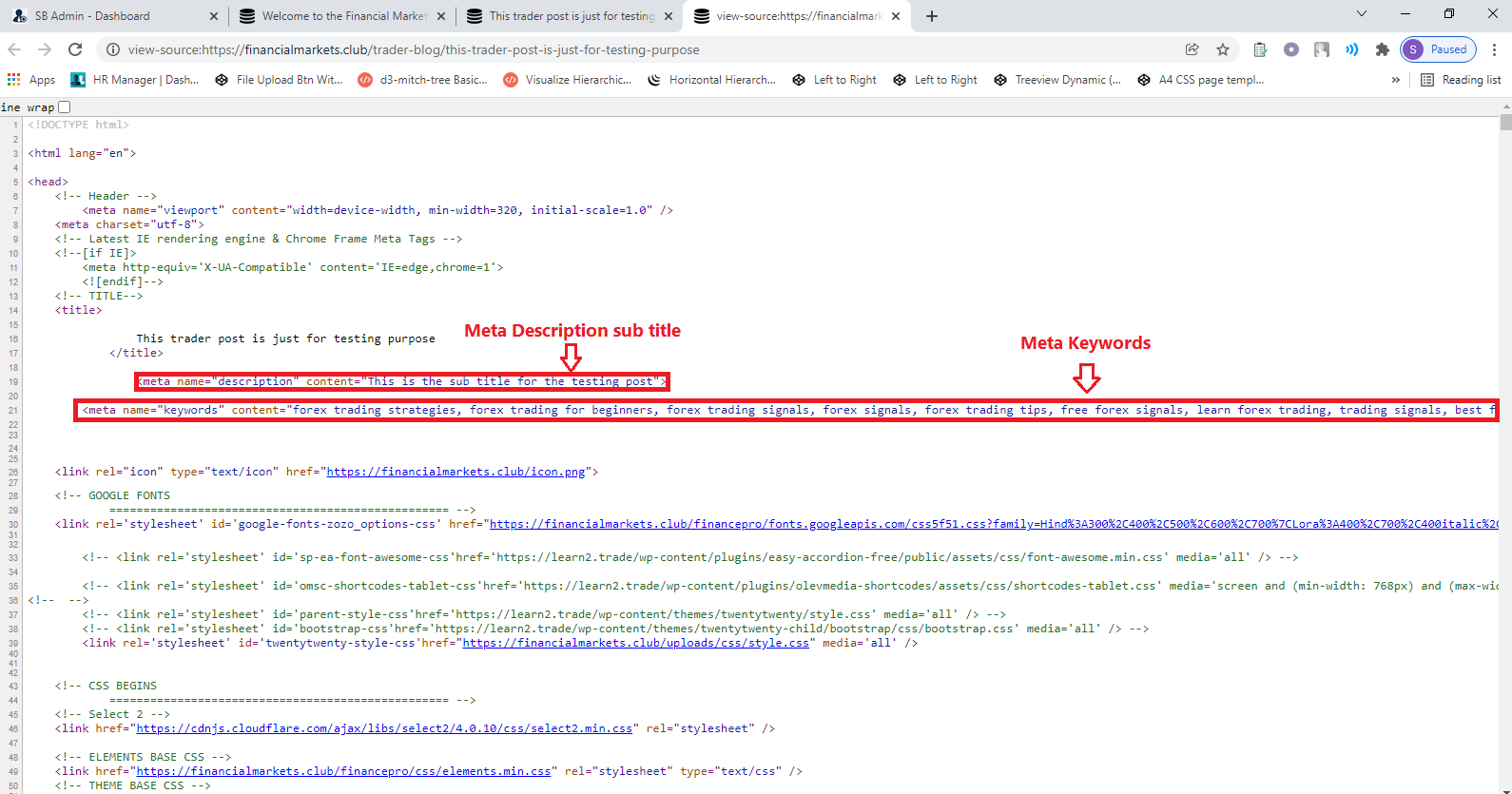The height and width of the screenshot is (794, 1512).
Task: Open the Reading list panel
Action: 1461,80
